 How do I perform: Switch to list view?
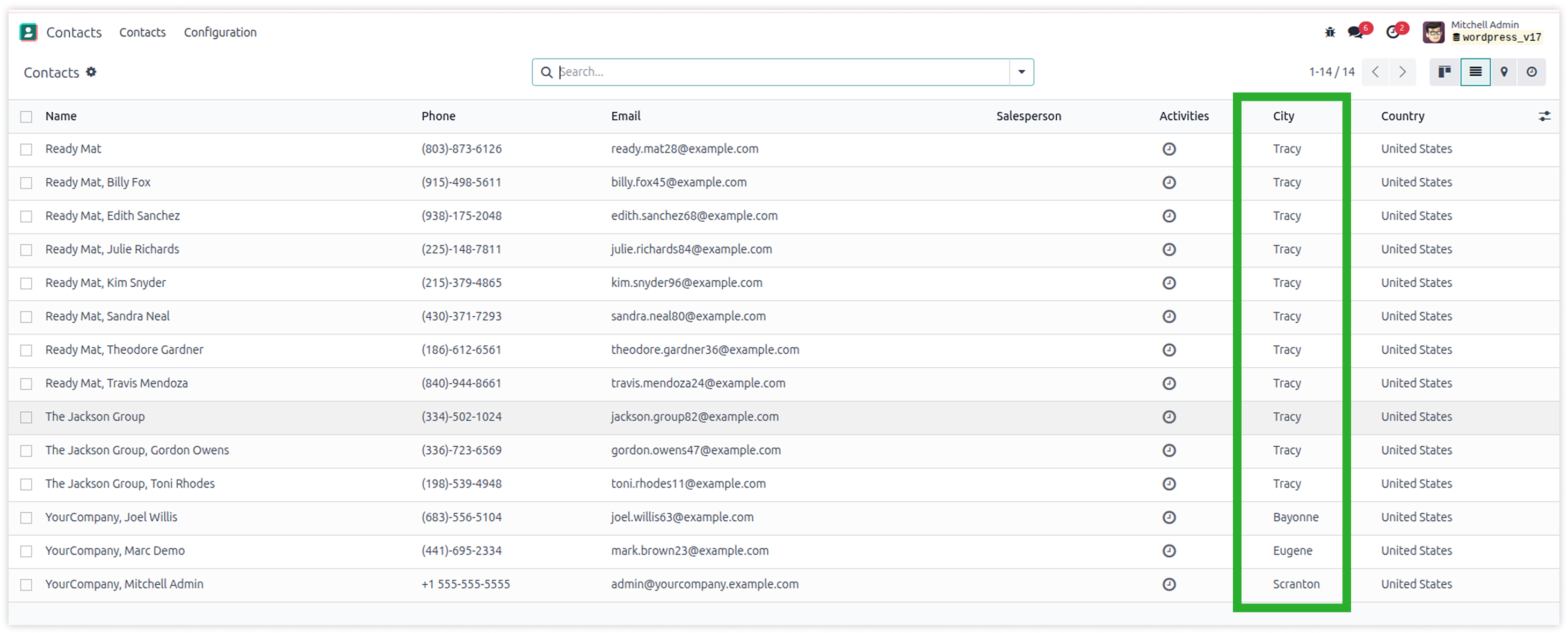point(1476,72)
